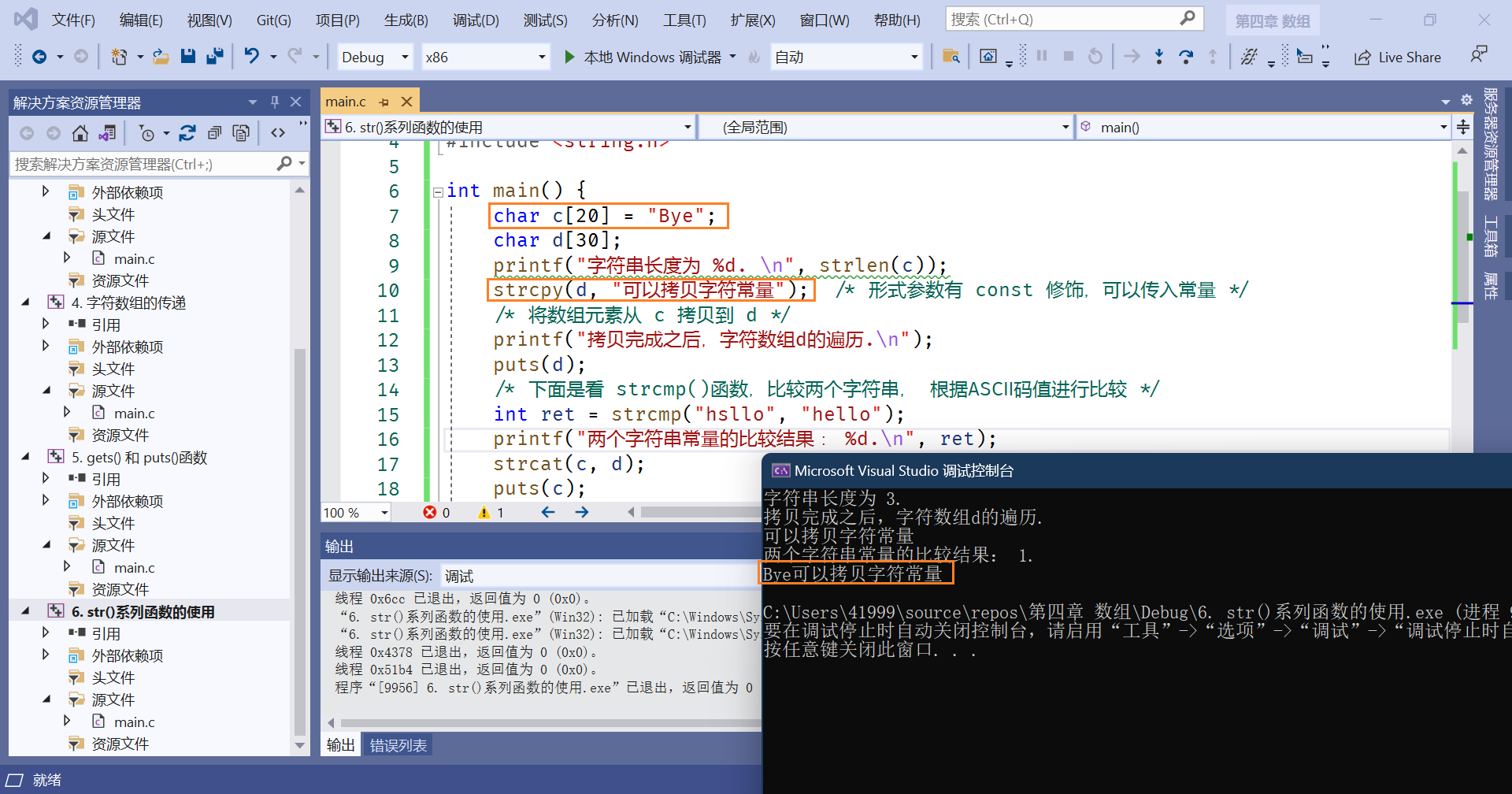Collapse project 4. 字符数组的传递
The image size is (1512, 794).
(25, 302)
